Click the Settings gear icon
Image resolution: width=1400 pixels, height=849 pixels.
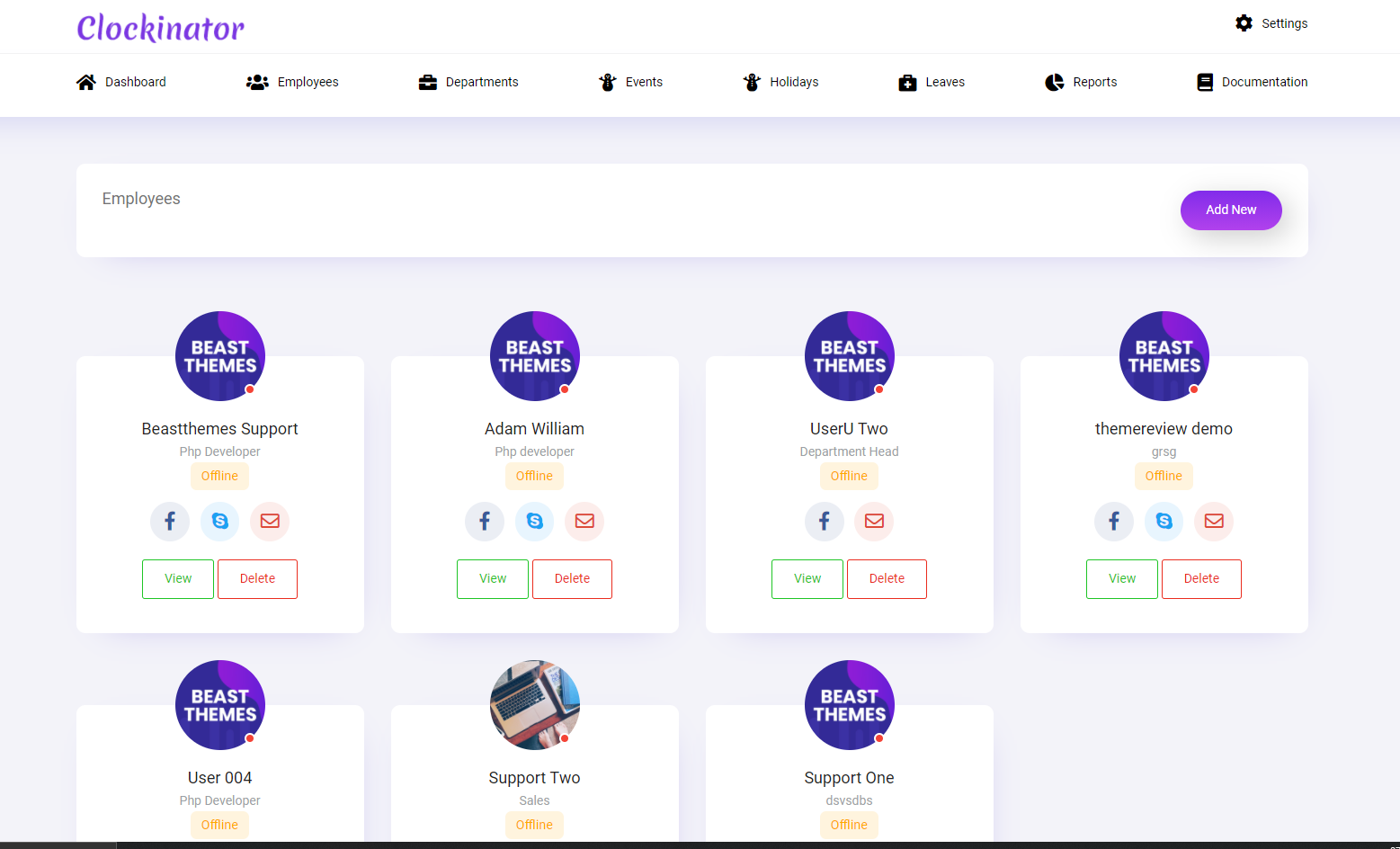(x=1244, y=23)
